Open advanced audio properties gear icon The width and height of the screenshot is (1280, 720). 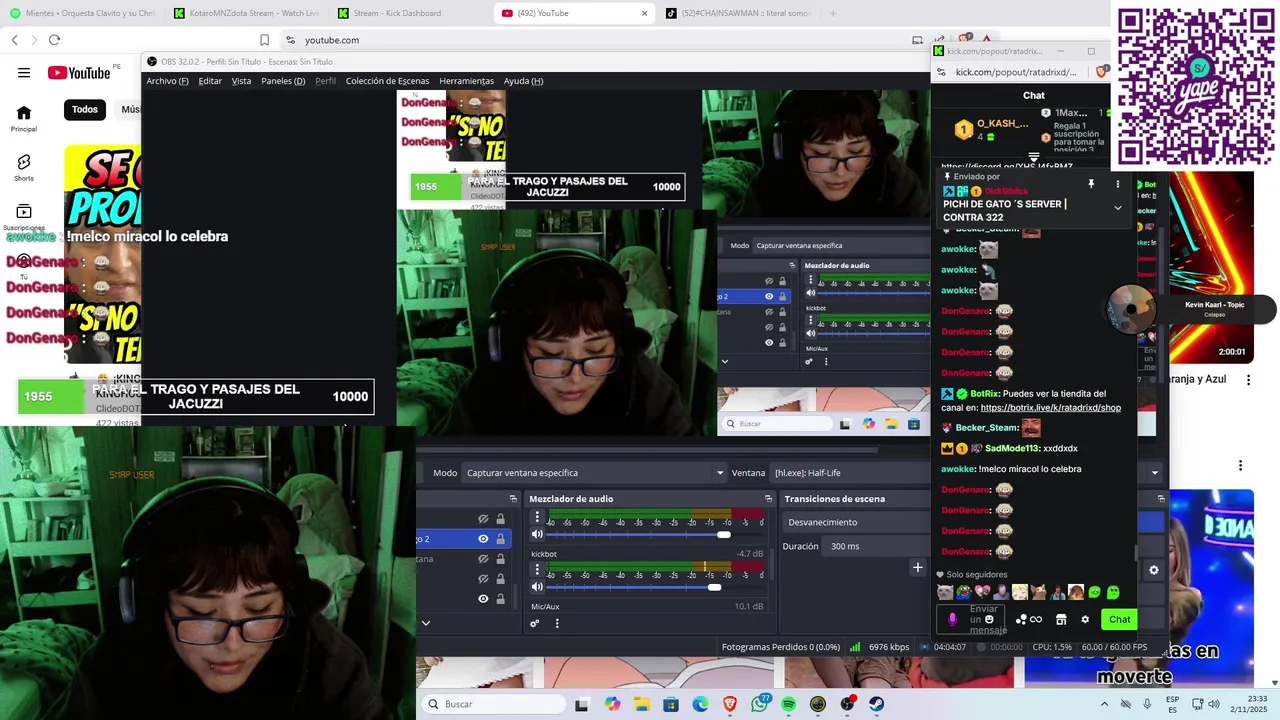(534, 623)
